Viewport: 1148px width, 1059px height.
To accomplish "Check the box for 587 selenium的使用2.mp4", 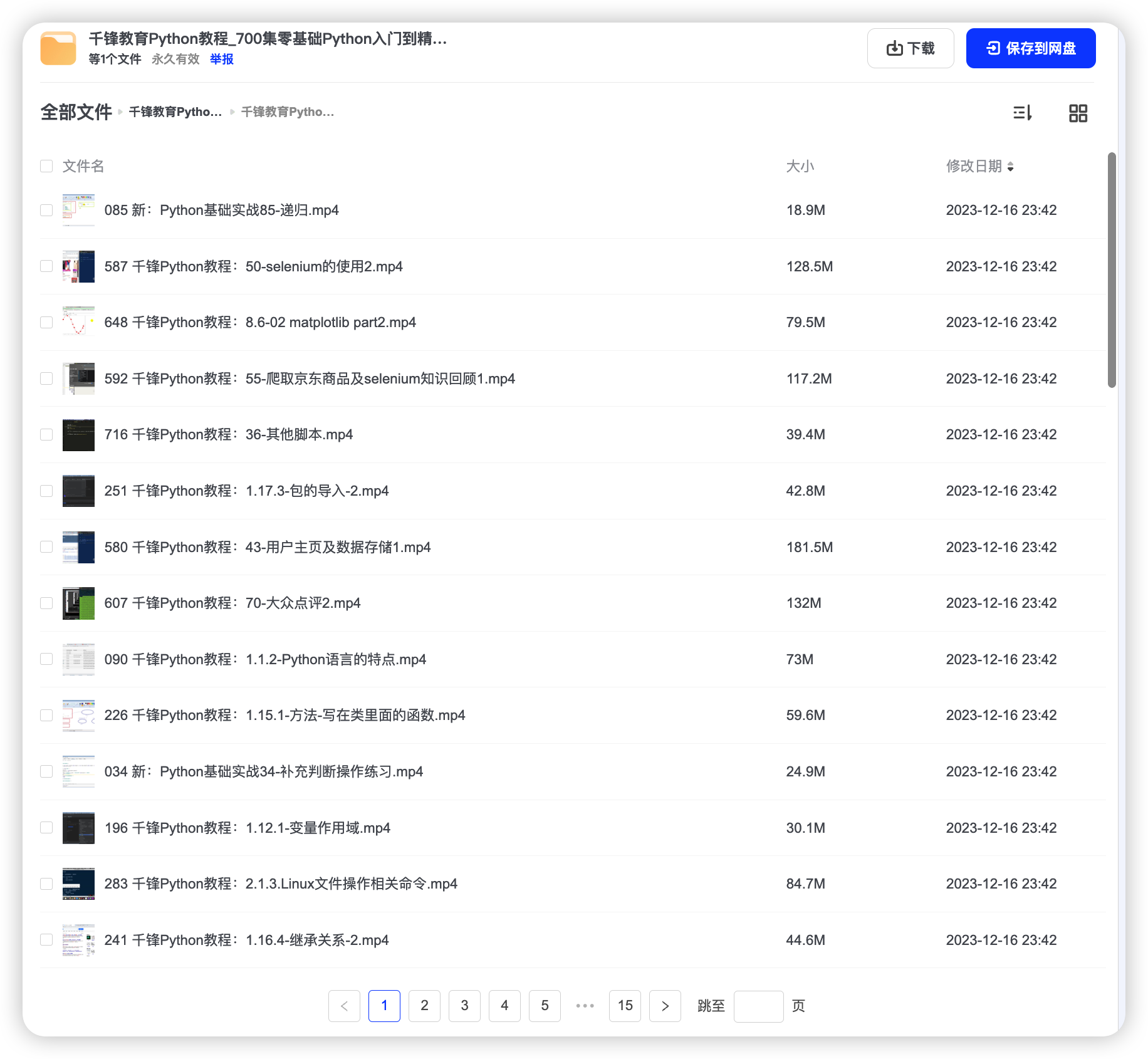I will [46, 266].
